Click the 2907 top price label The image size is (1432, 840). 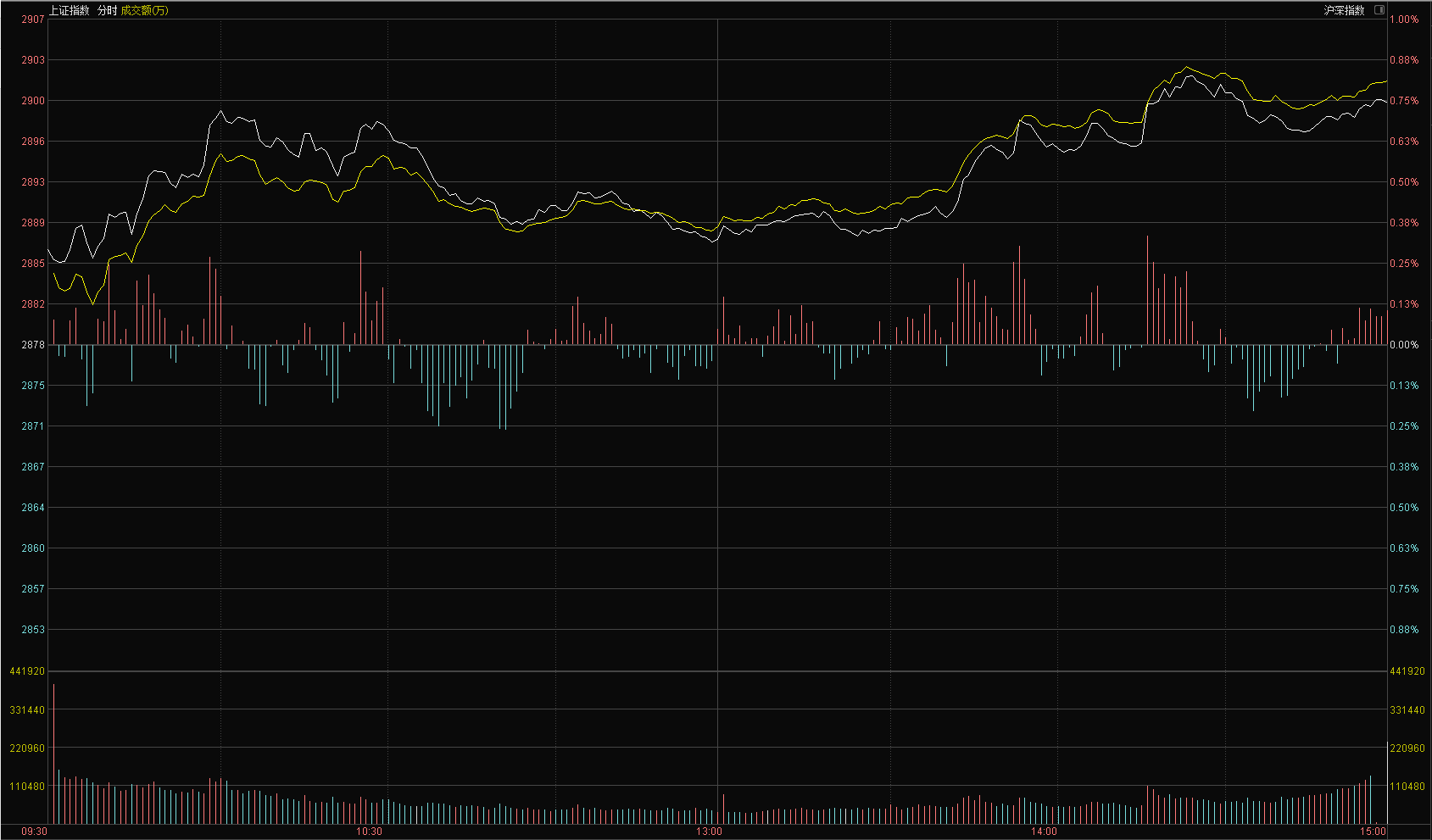[33, 19]
